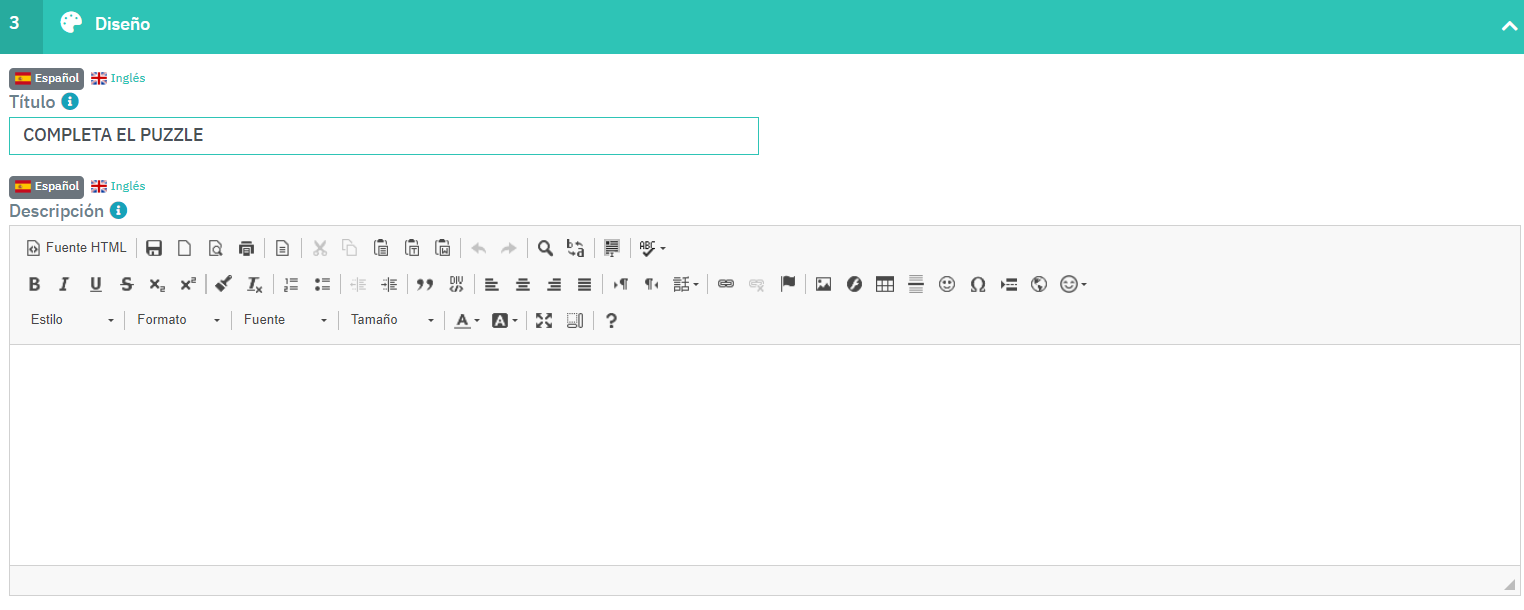Open the ABC spell check dropdown
Screen dimensions: 1524x610
coord(652,248)
